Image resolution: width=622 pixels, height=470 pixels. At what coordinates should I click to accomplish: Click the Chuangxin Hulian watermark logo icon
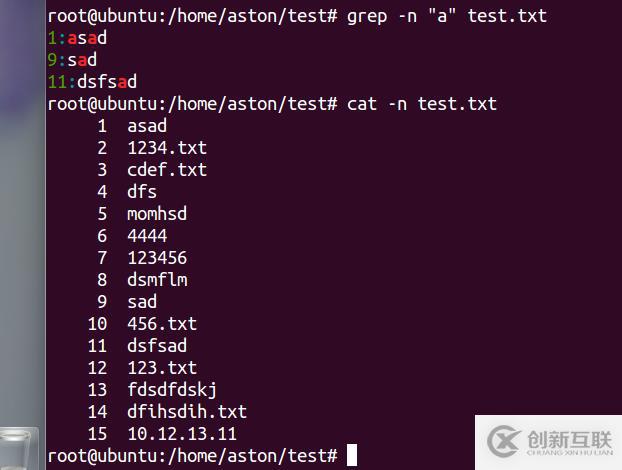tap(503, 441)
